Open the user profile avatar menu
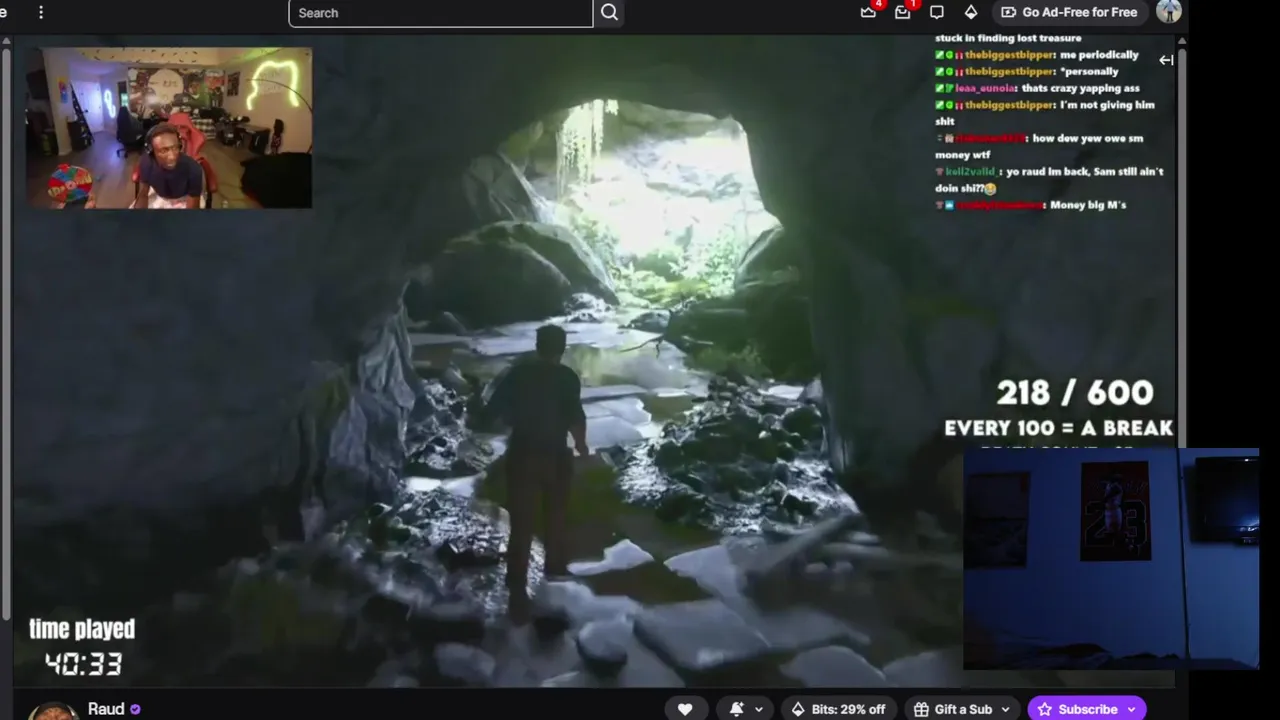The width and height of the screenshot is (1280, 720). click(1168, 11)
